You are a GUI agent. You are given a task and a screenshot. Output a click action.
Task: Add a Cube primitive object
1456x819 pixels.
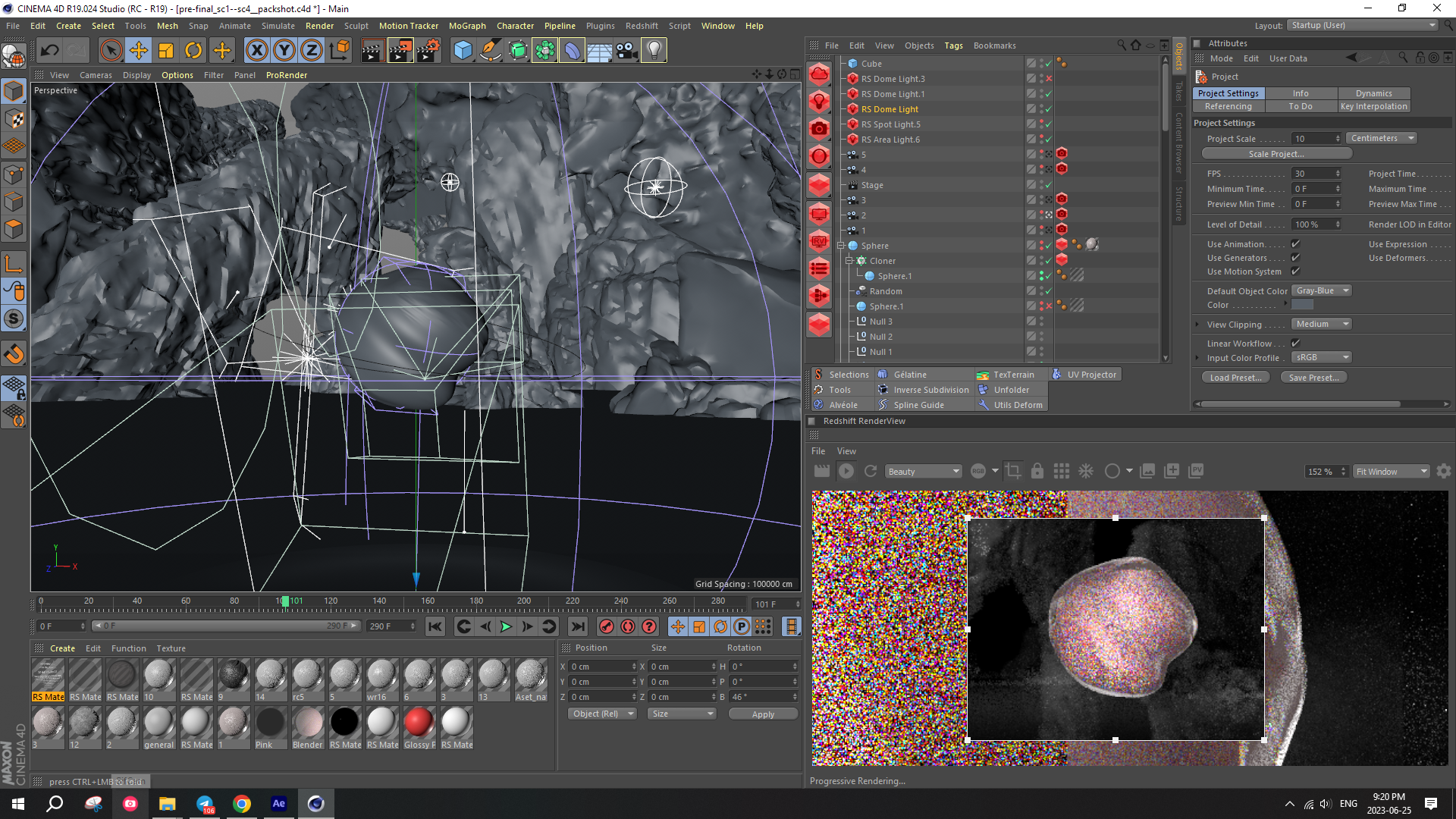[463, 51]
